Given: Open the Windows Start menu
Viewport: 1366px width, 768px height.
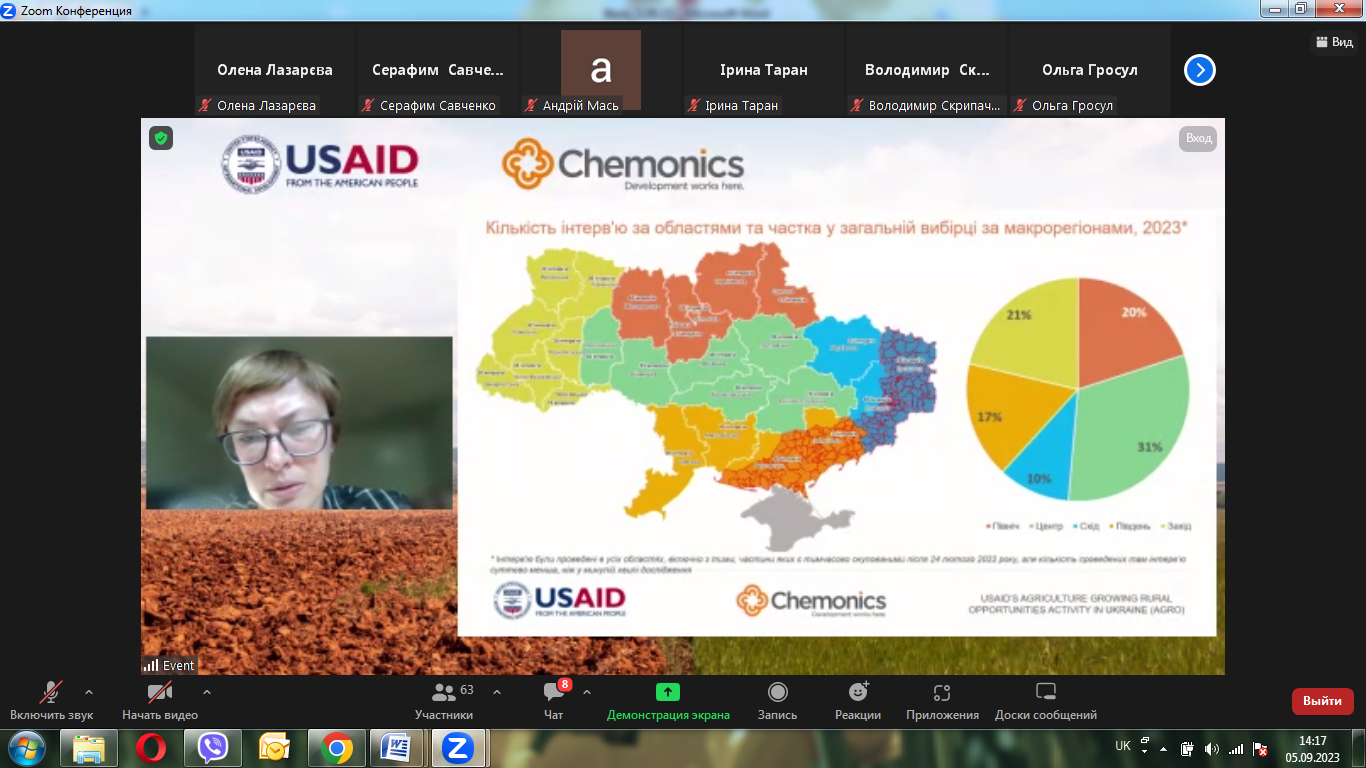Looking at the screenshot, I should point(25,748).
